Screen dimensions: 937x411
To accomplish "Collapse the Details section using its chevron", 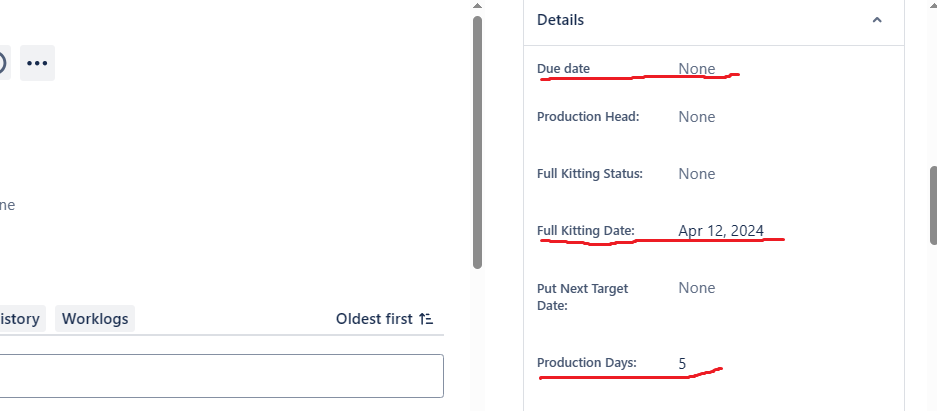I will pos(877,20).
